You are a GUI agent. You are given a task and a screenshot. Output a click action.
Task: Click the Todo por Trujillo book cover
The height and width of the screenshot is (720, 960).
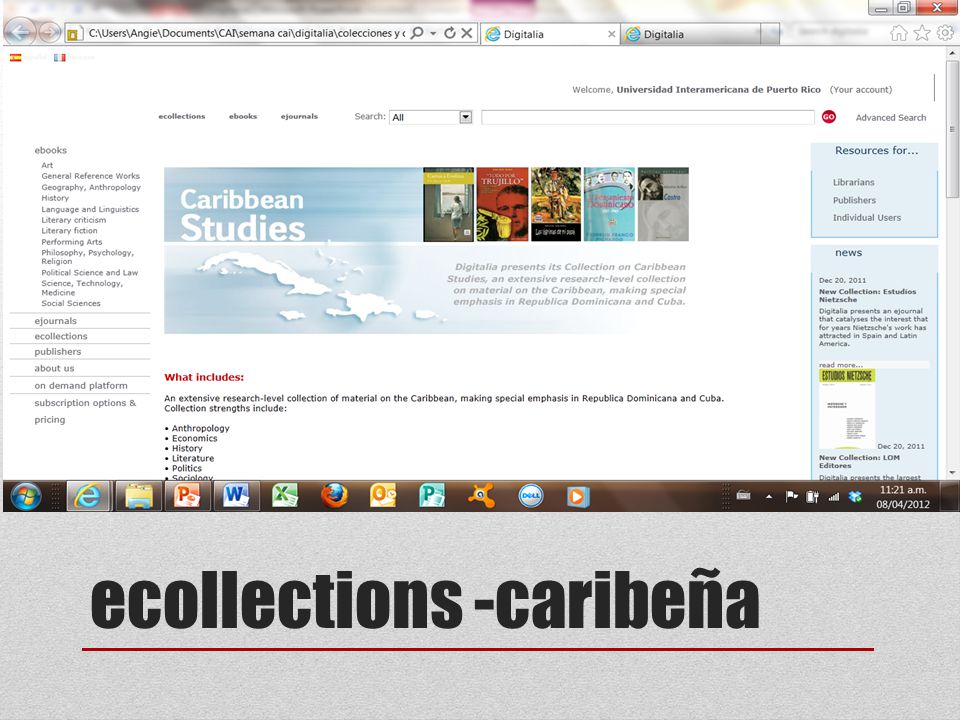click(502, 204)
